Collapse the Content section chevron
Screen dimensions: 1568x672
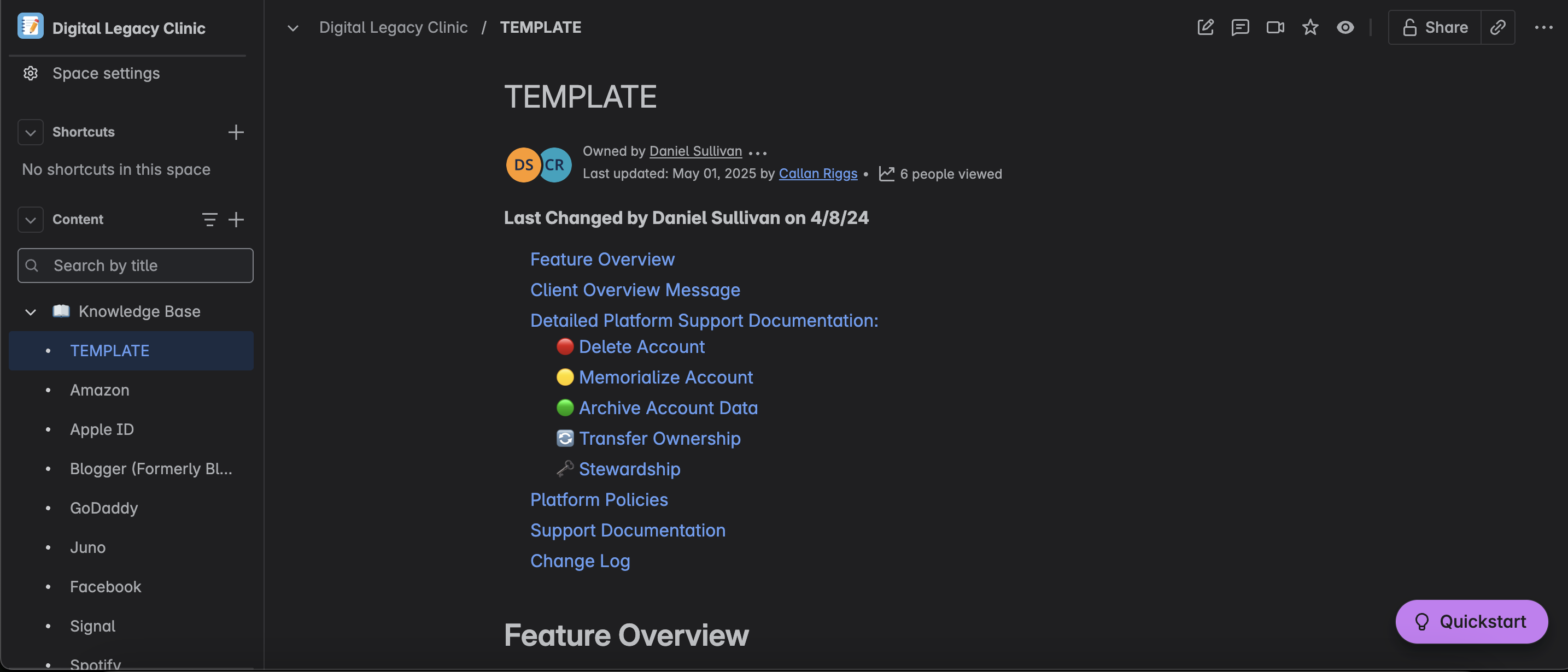pyautogui.click(x=31, y=220)
